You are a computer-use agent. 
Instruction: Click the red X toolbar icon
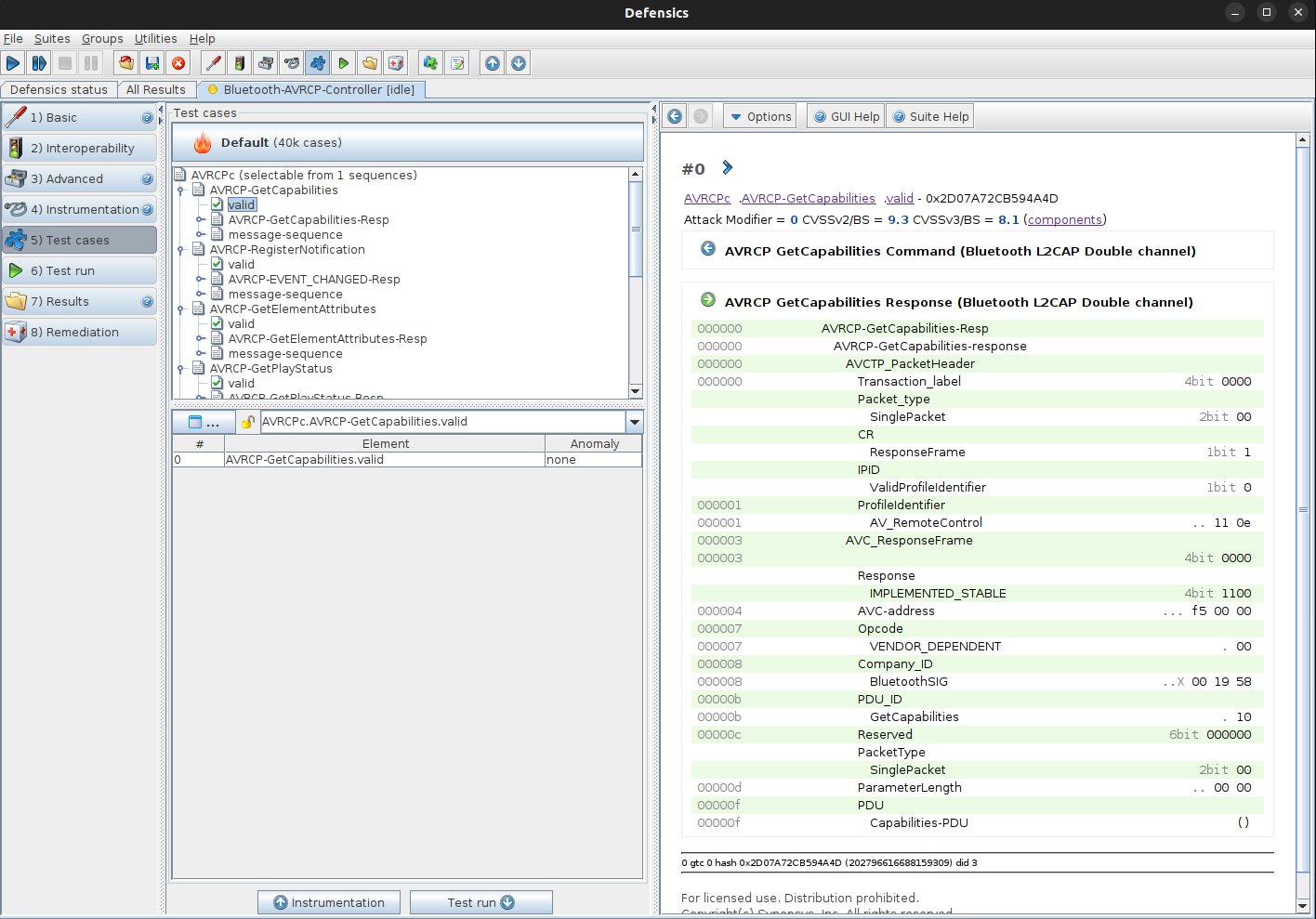[178, 63]
